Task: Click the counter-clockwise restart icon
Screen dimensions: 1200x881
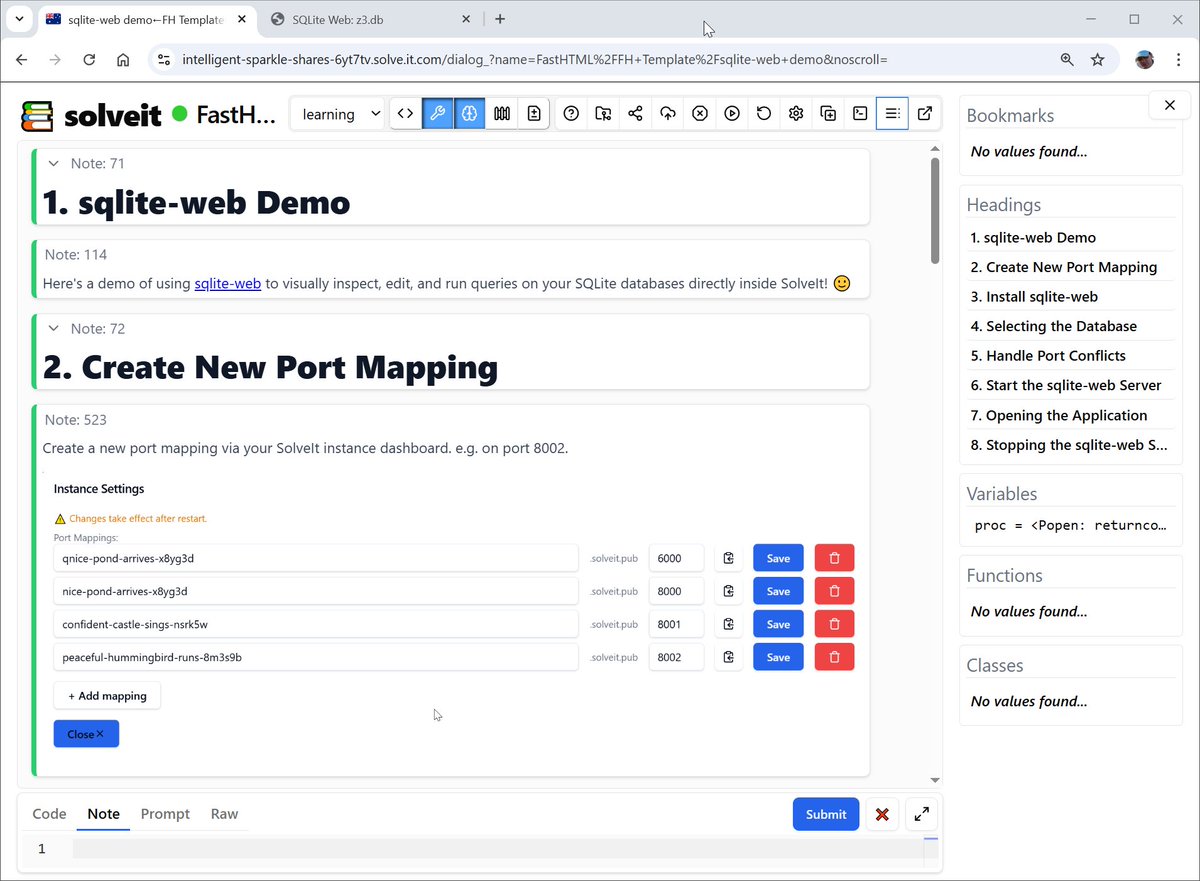Action: [x=764, y=114]
